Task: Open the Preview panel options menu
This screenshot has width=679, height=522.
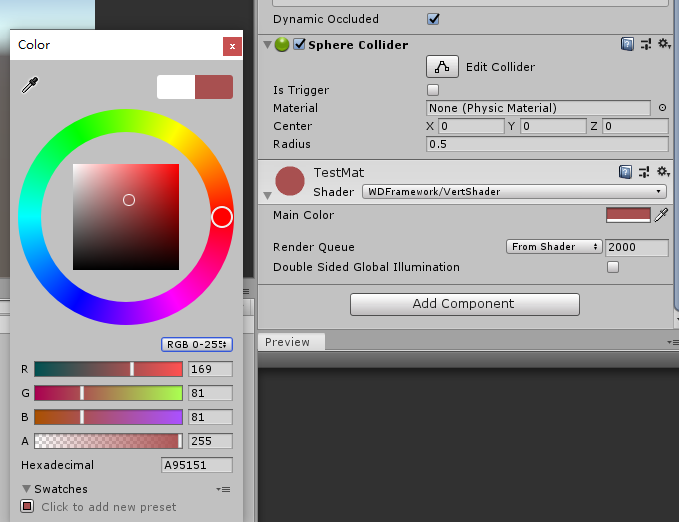Action: pyautogui.click(x=673, y=342)
